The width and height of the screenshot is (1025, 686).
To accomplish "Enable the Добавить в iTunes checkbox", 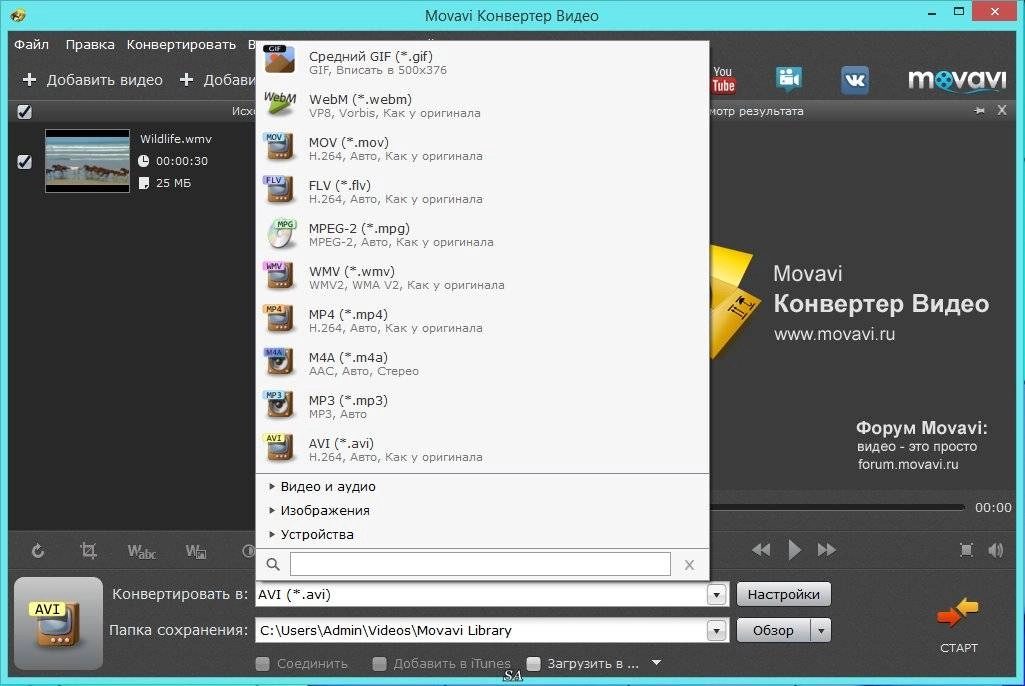I will tap(379, 664).
